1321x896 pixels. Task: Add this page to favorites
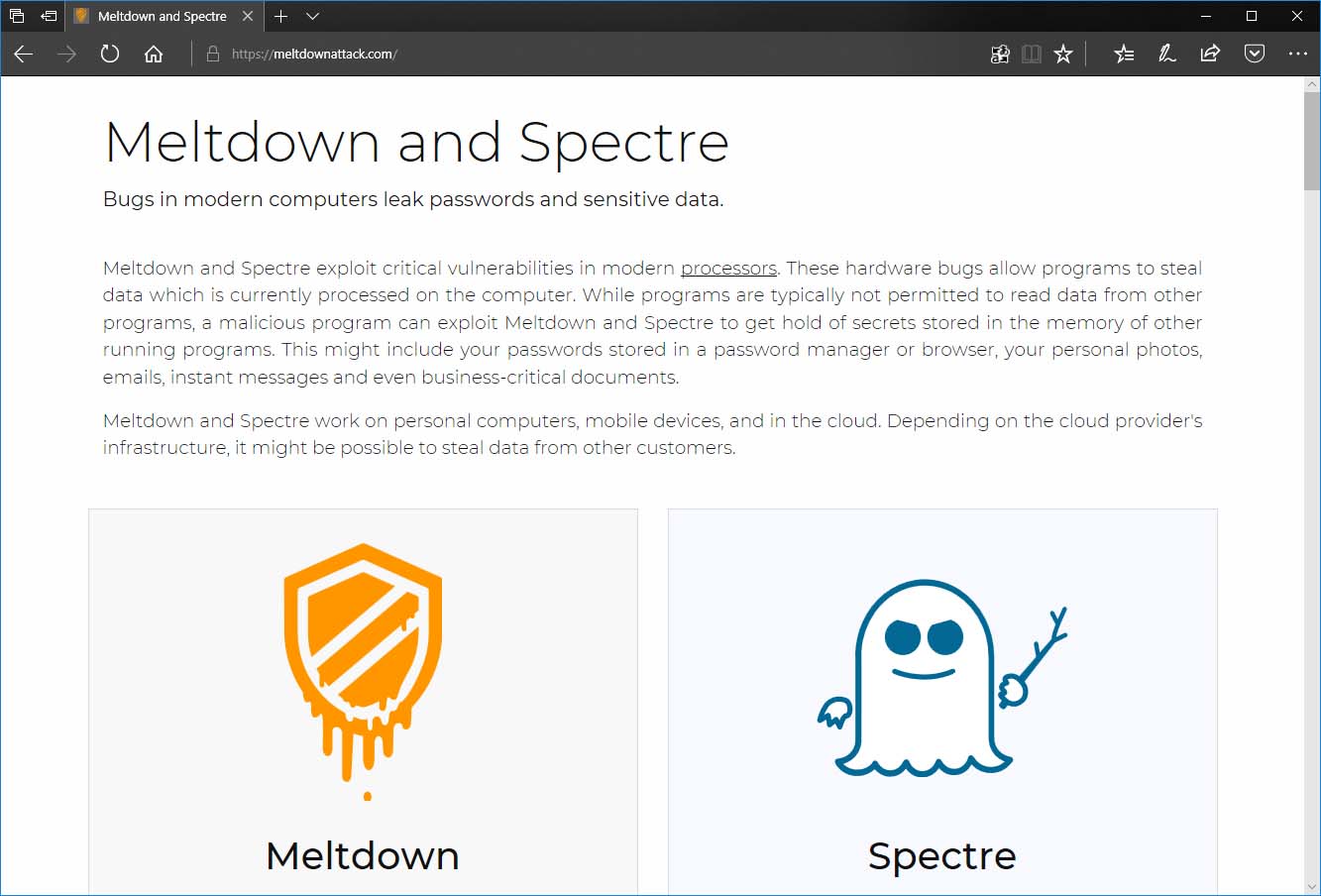[1063, 55]
